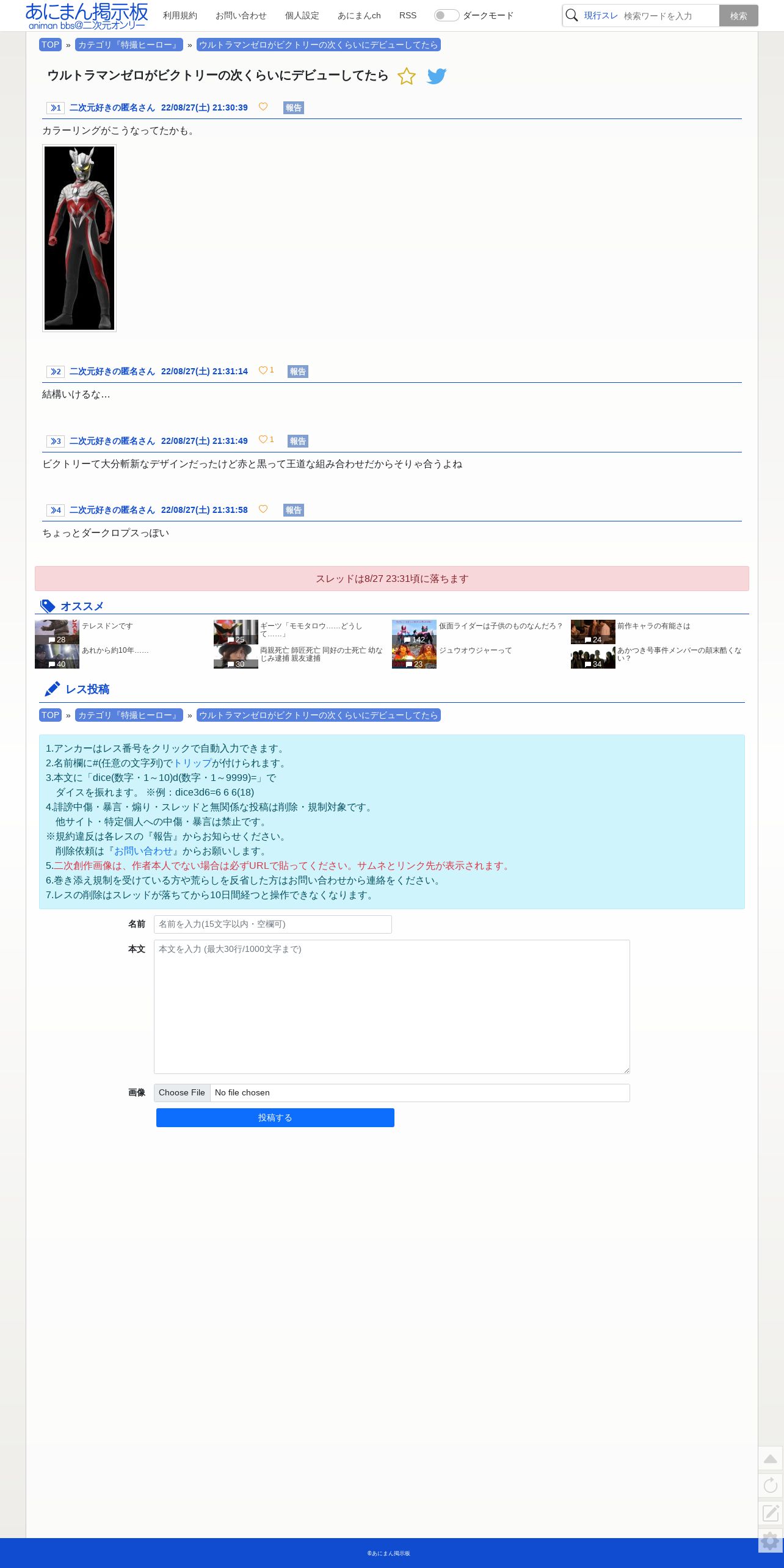The width and height of the screenshot is (784, 1568).
Task: Share thread via Twitter bird icon
Action: (437, 76)
